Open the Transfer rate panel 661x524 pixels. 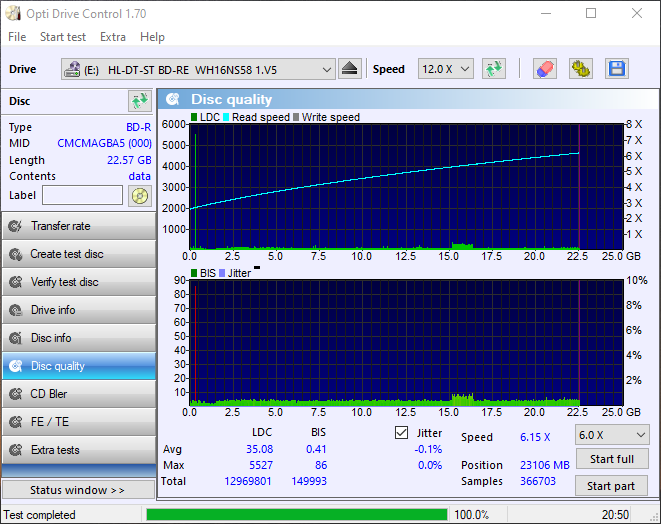[78, 226]
